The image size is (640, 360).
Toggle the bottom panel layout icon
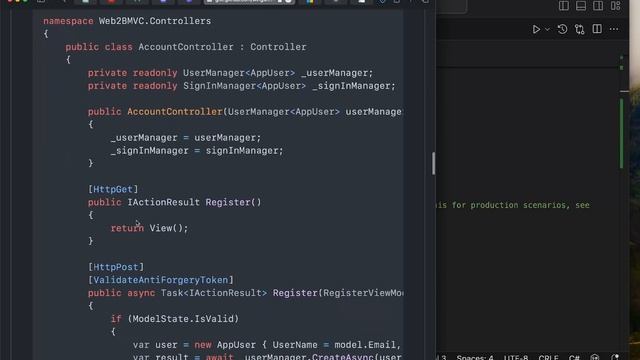point(581,6)
